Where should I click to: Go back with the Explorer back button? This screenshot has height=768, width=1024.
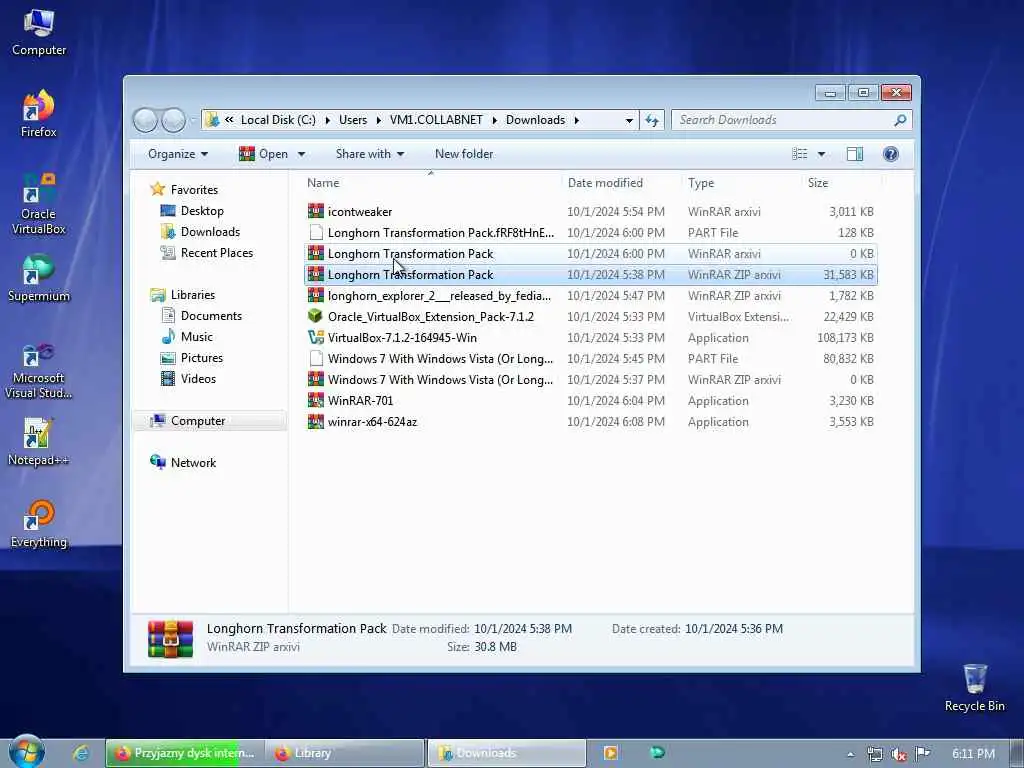pos(145,120)
